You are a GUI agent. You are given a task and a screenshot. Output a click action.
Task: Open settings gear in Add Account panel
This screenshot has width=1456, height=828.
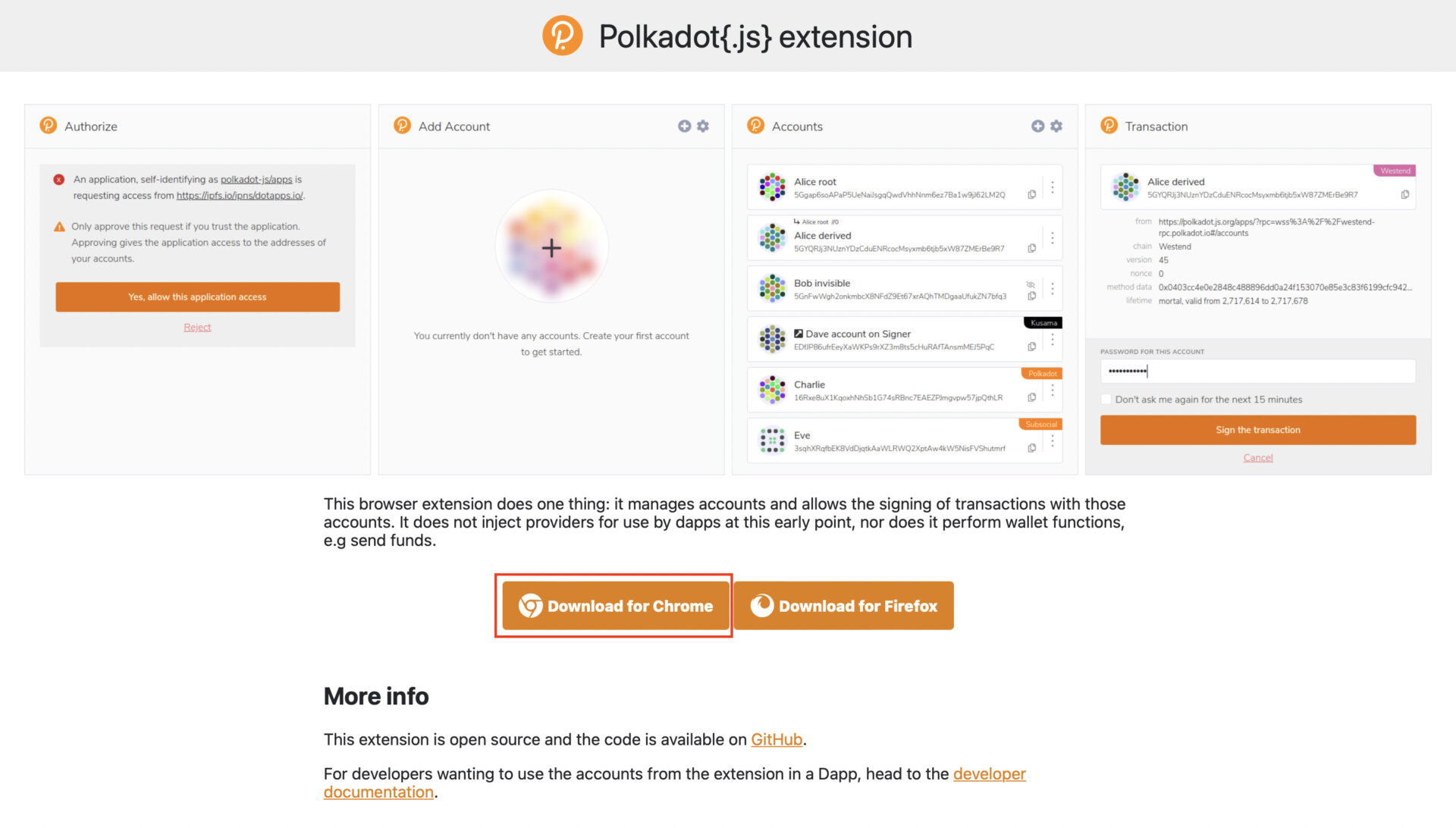(703, 127)
